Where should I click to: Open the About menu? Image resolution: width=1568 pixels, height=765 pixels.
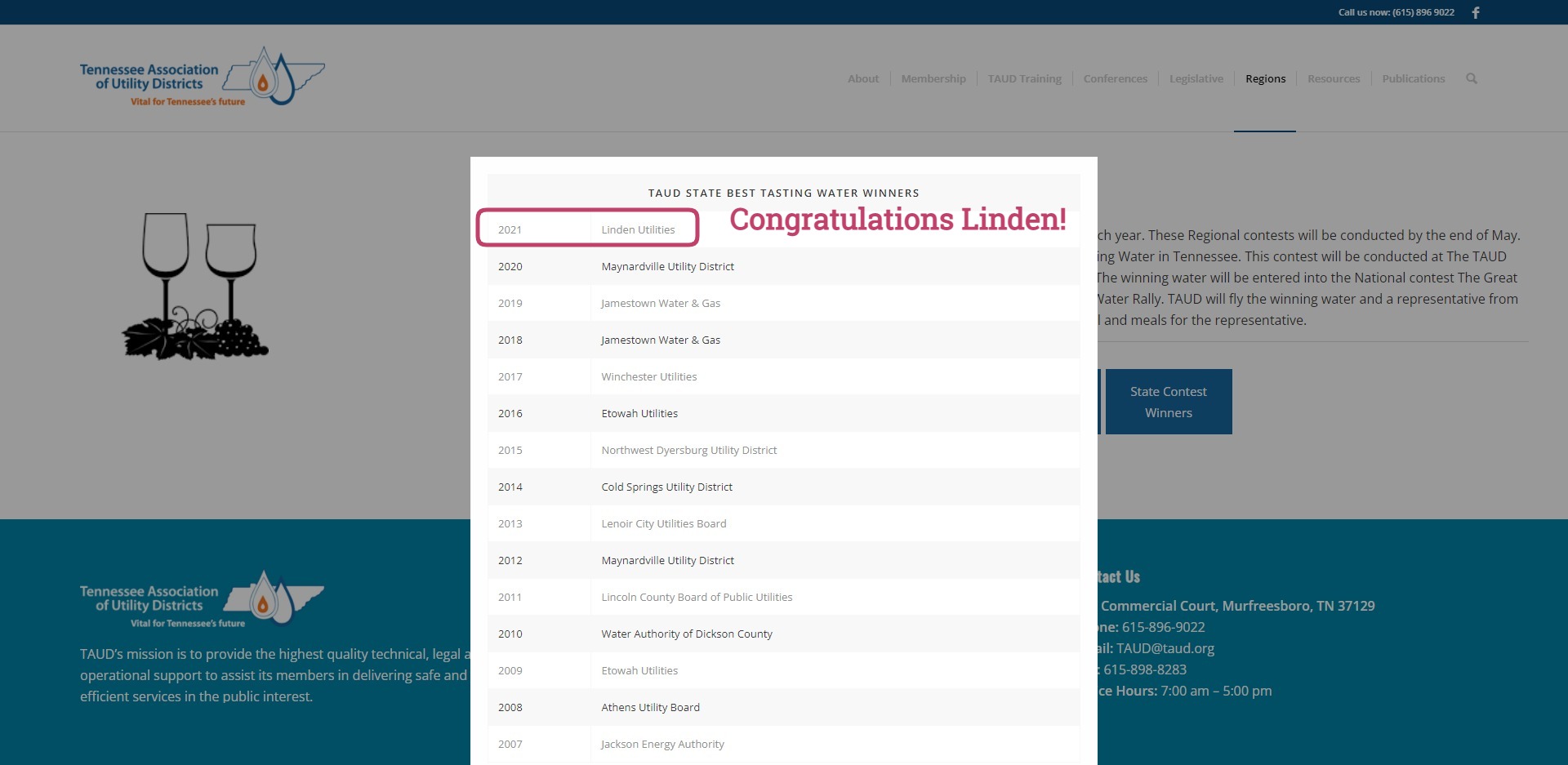coord(863,78)
